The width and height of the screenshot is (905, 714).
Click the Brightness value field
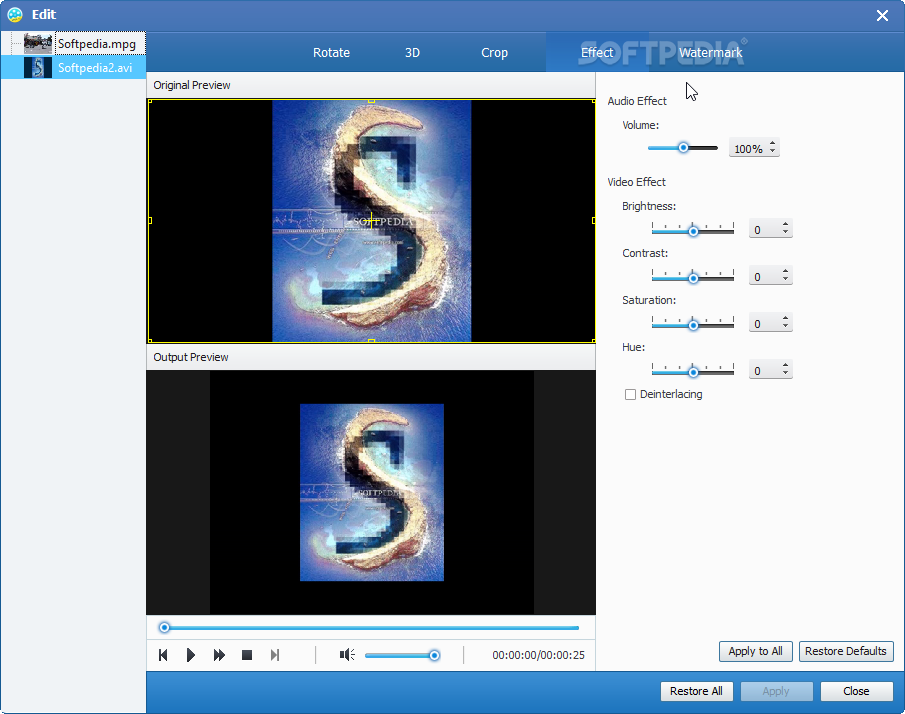pyautogui.click(x=764, y=230)
